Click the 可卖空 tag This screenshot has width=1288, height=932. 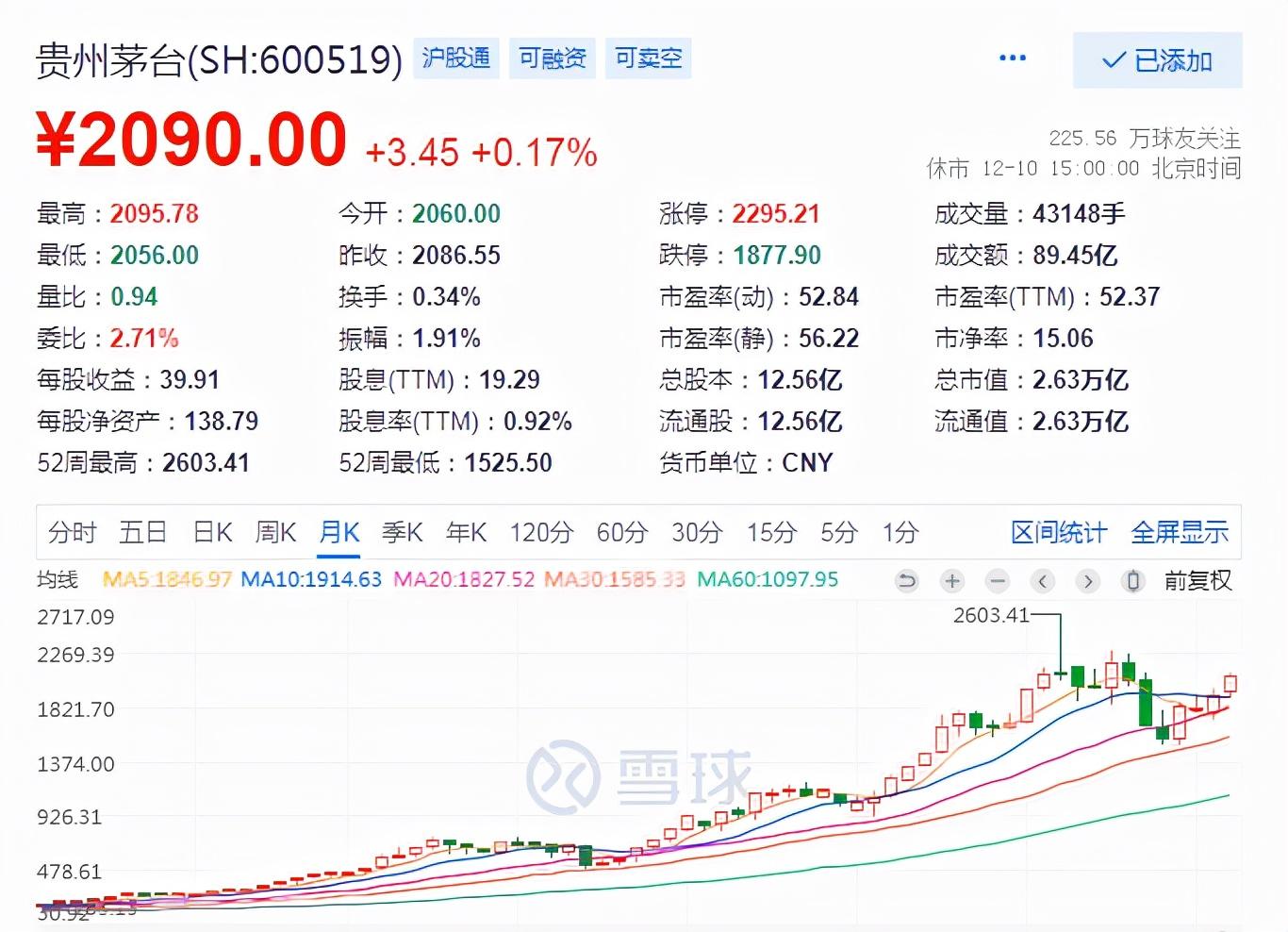[x=649, y=58]
